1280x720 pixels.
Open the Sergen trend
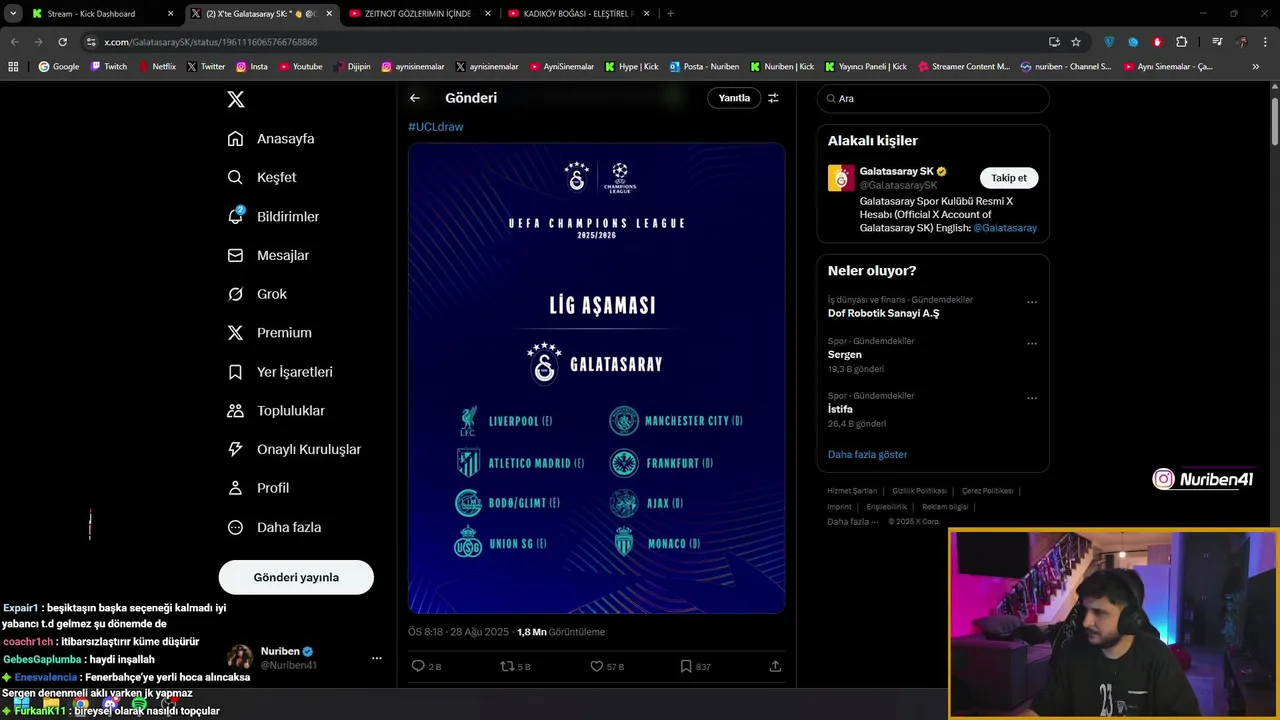pos(845,355)
